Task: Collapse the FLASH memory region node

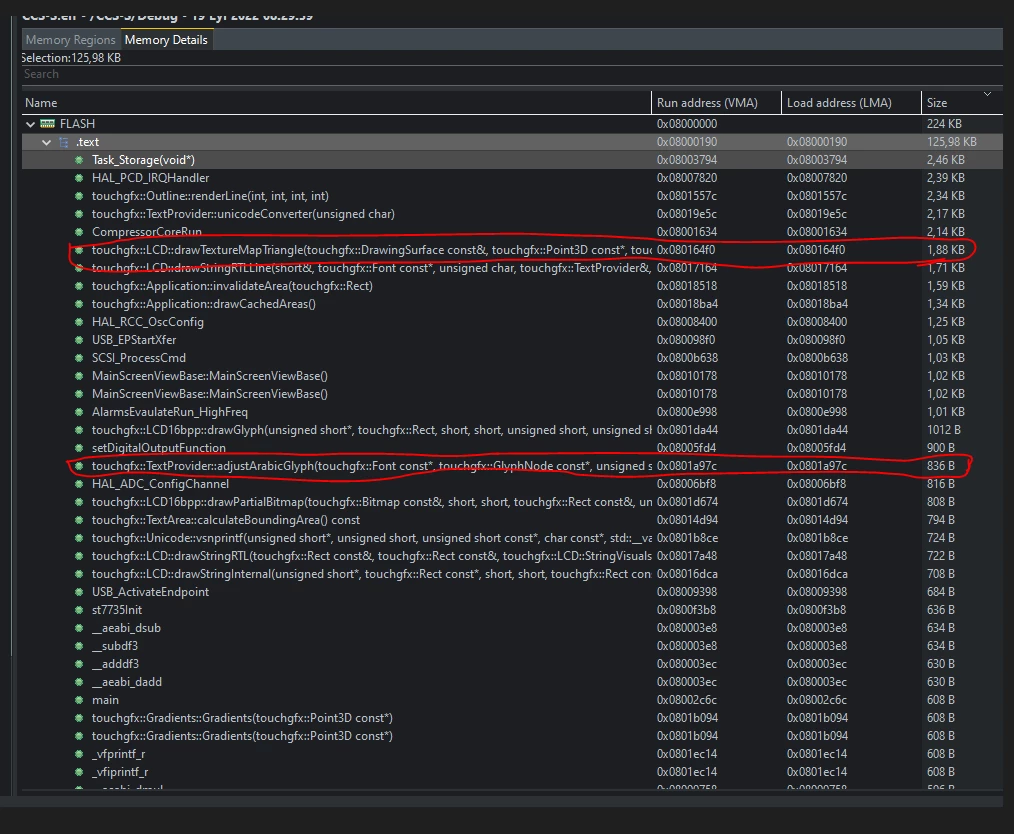Action: click(x=30, y=123)
